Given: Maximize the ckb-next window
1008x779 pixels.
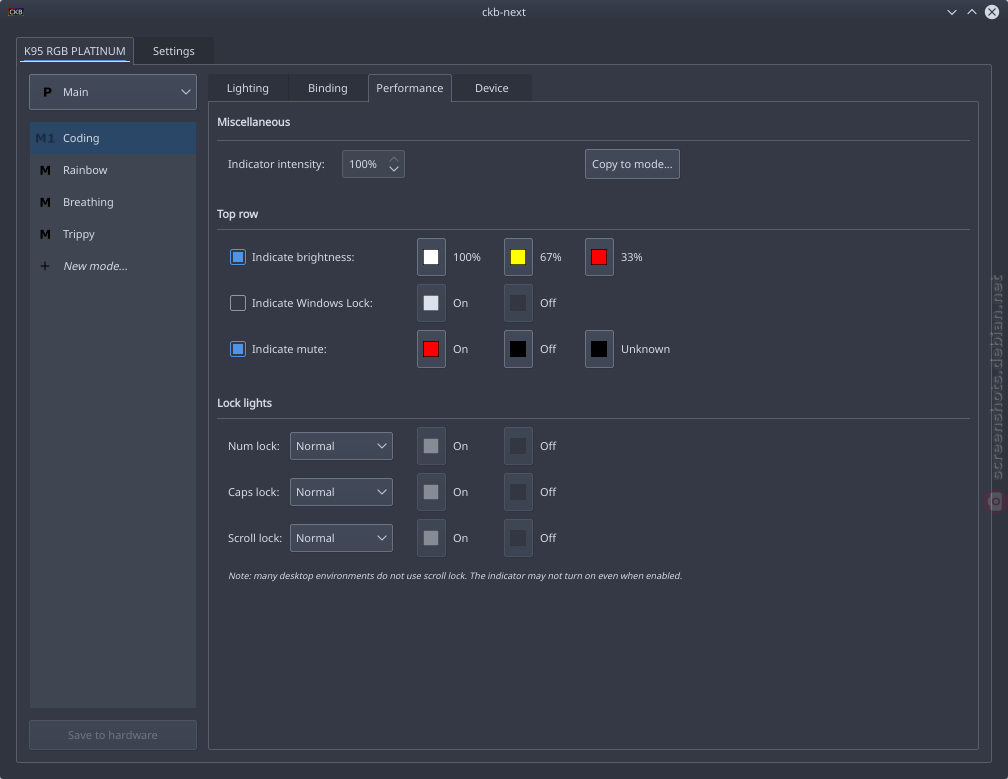Looking at the screenshot, I should click(x=971, y=12).
